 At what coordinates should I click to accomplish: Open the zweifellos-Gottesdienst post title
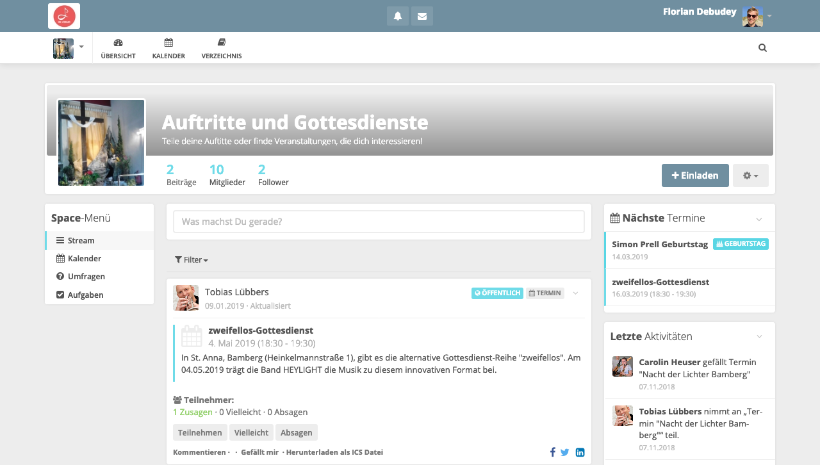(260, 331)
